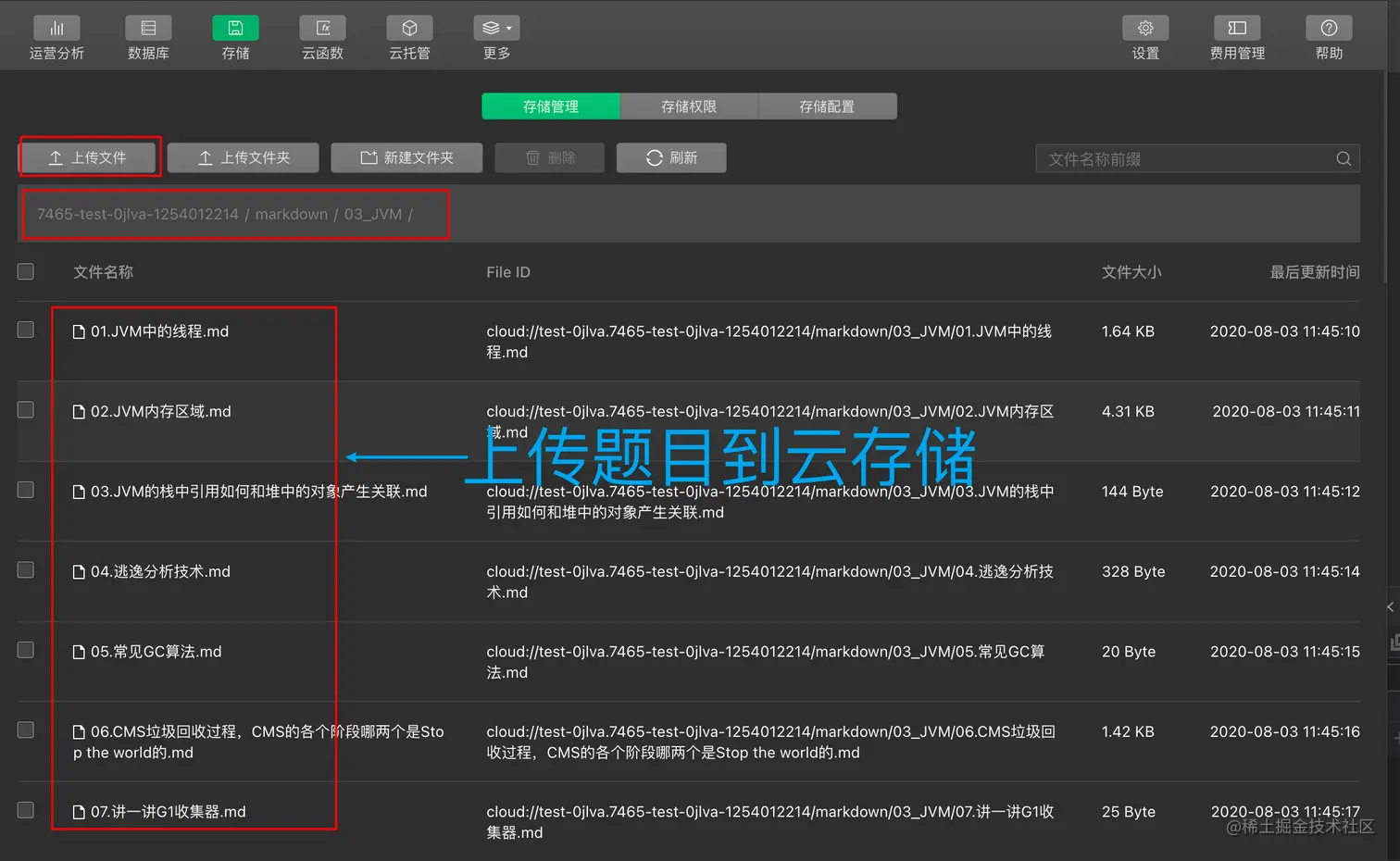Screen dimensions: 1400x861
Task: Open file name 02.JVM内存区域.md
Action: point(161,411)
